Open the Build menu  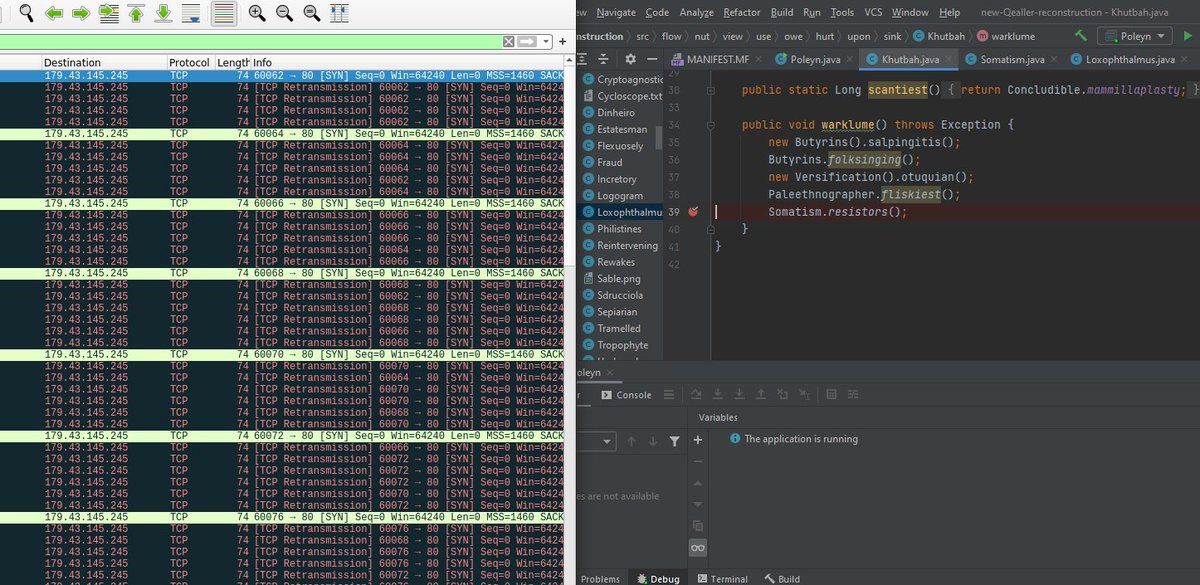click(x=782, y=12)
